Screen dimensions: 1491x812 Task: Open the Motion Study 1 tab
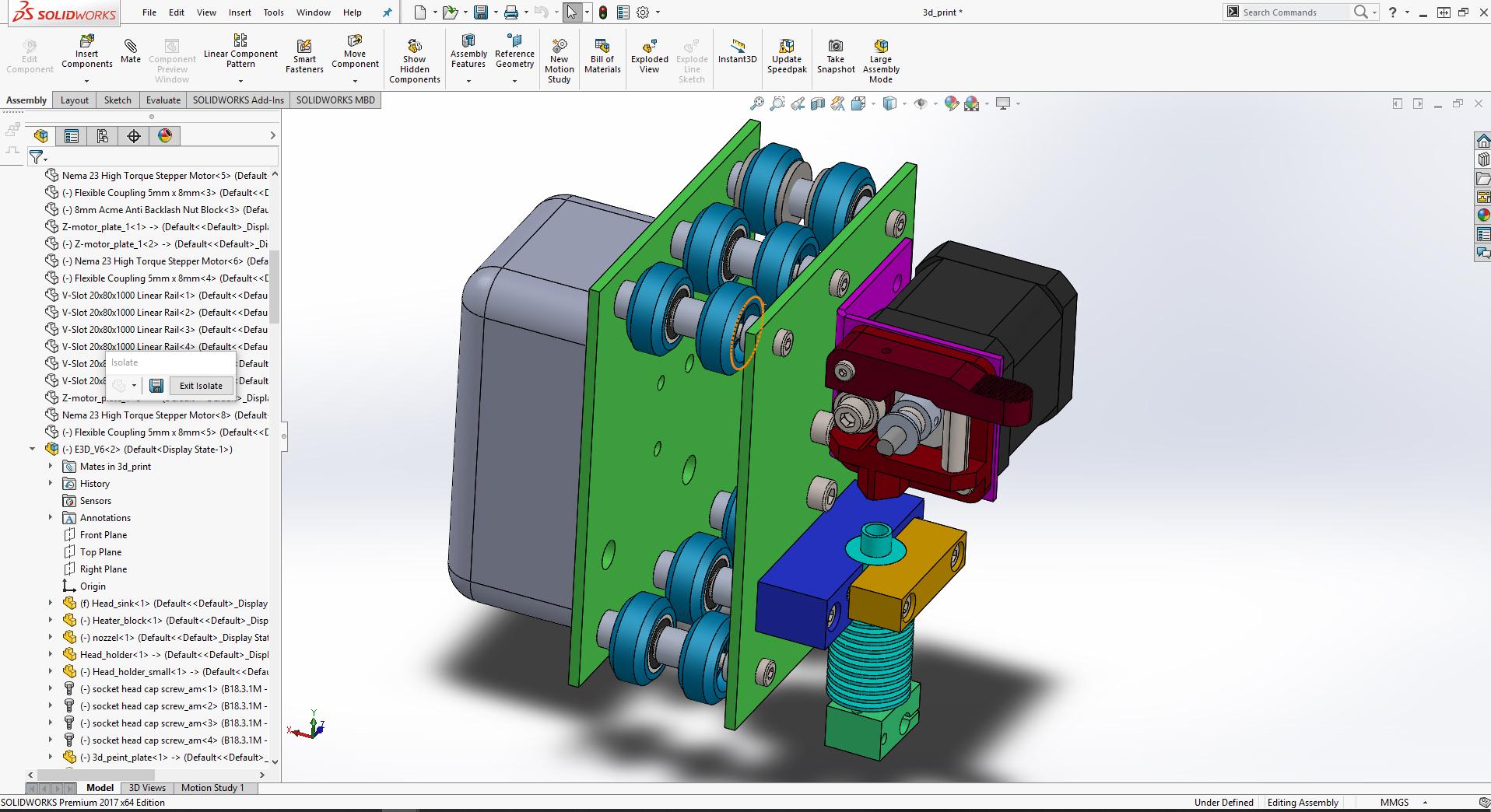212,788
